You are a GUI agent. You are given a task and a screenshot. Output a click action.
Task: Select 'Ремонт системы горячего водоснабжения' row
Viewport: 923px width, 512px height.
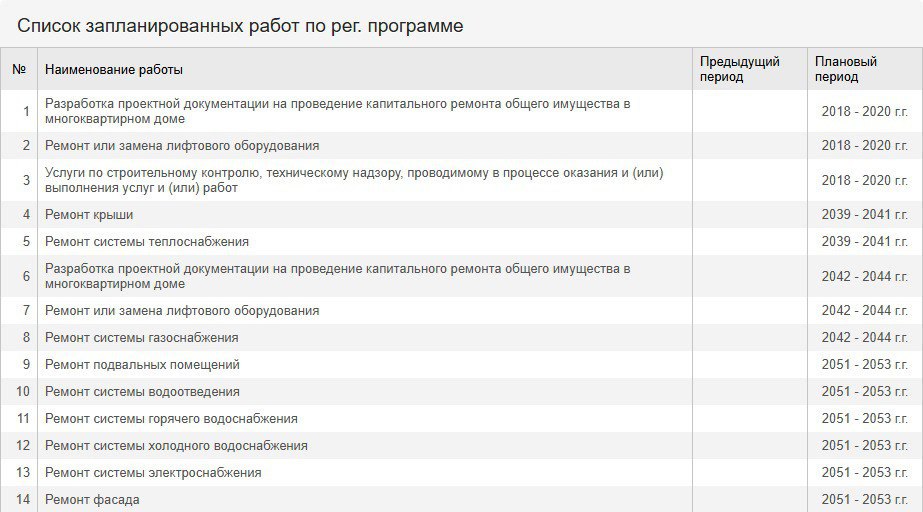[462, 419]
